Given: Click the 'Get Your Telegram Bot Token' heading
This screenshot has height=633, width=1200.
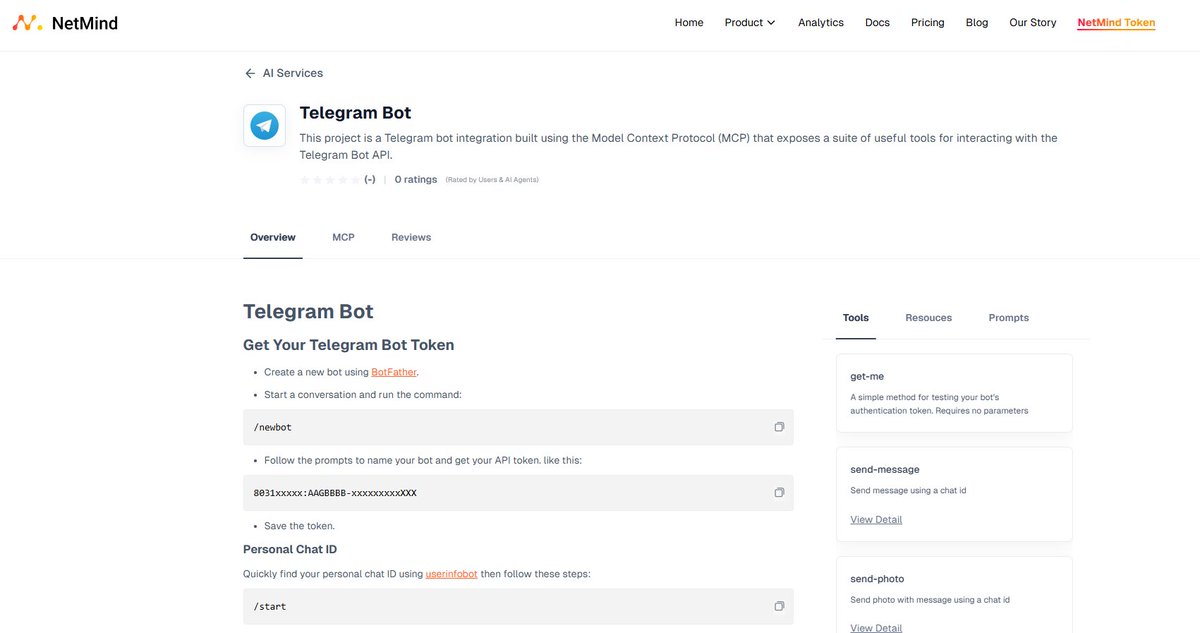Looking at the screenshot, I should pos(349,345).
